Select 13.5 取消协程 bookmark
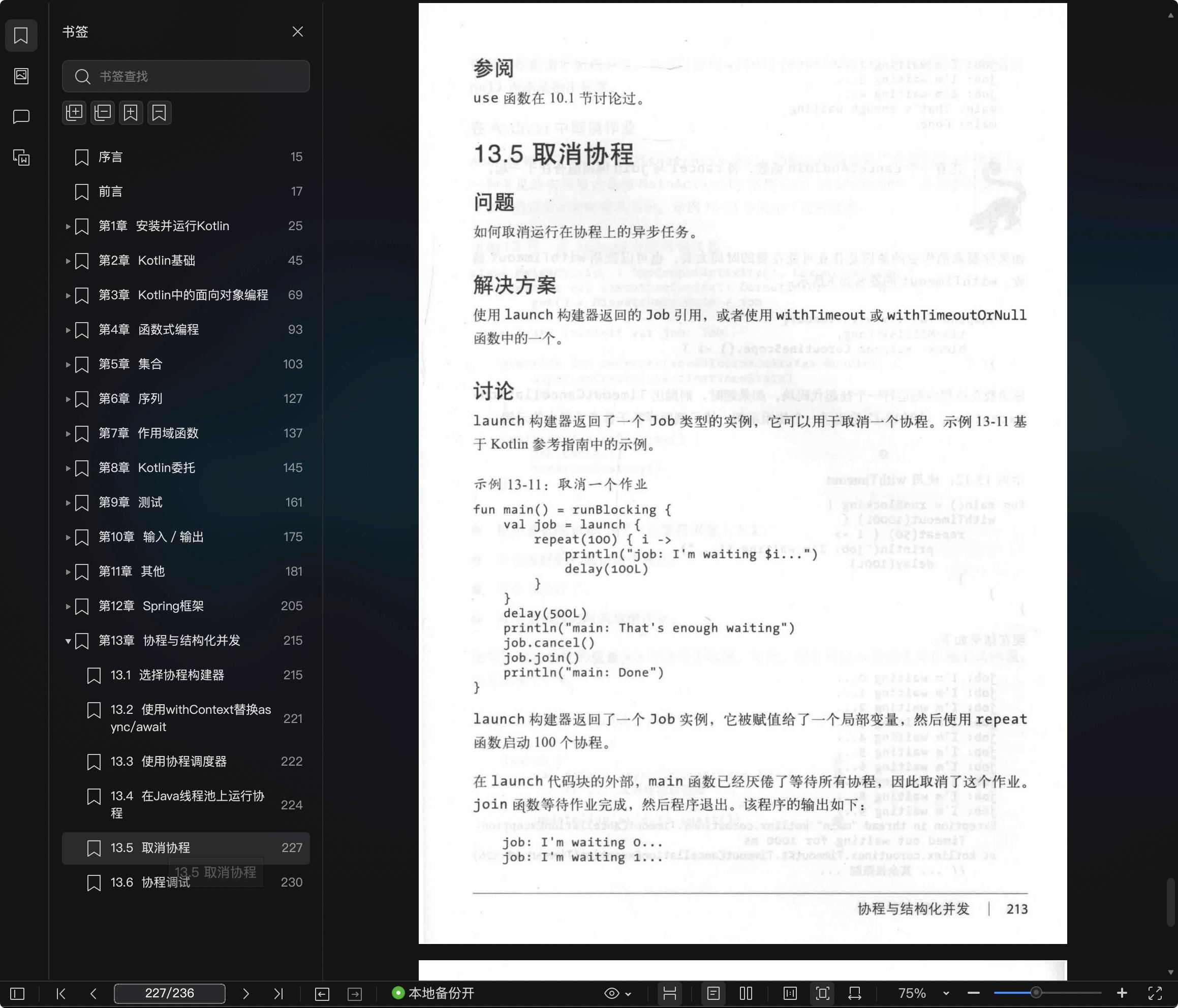 [186, 847]
